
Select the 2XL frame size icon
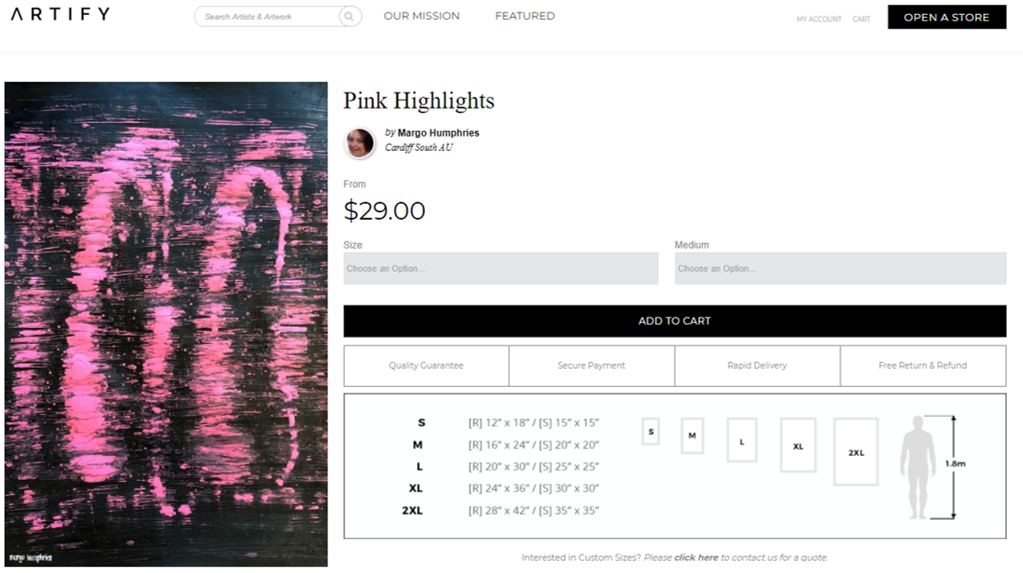856,452
